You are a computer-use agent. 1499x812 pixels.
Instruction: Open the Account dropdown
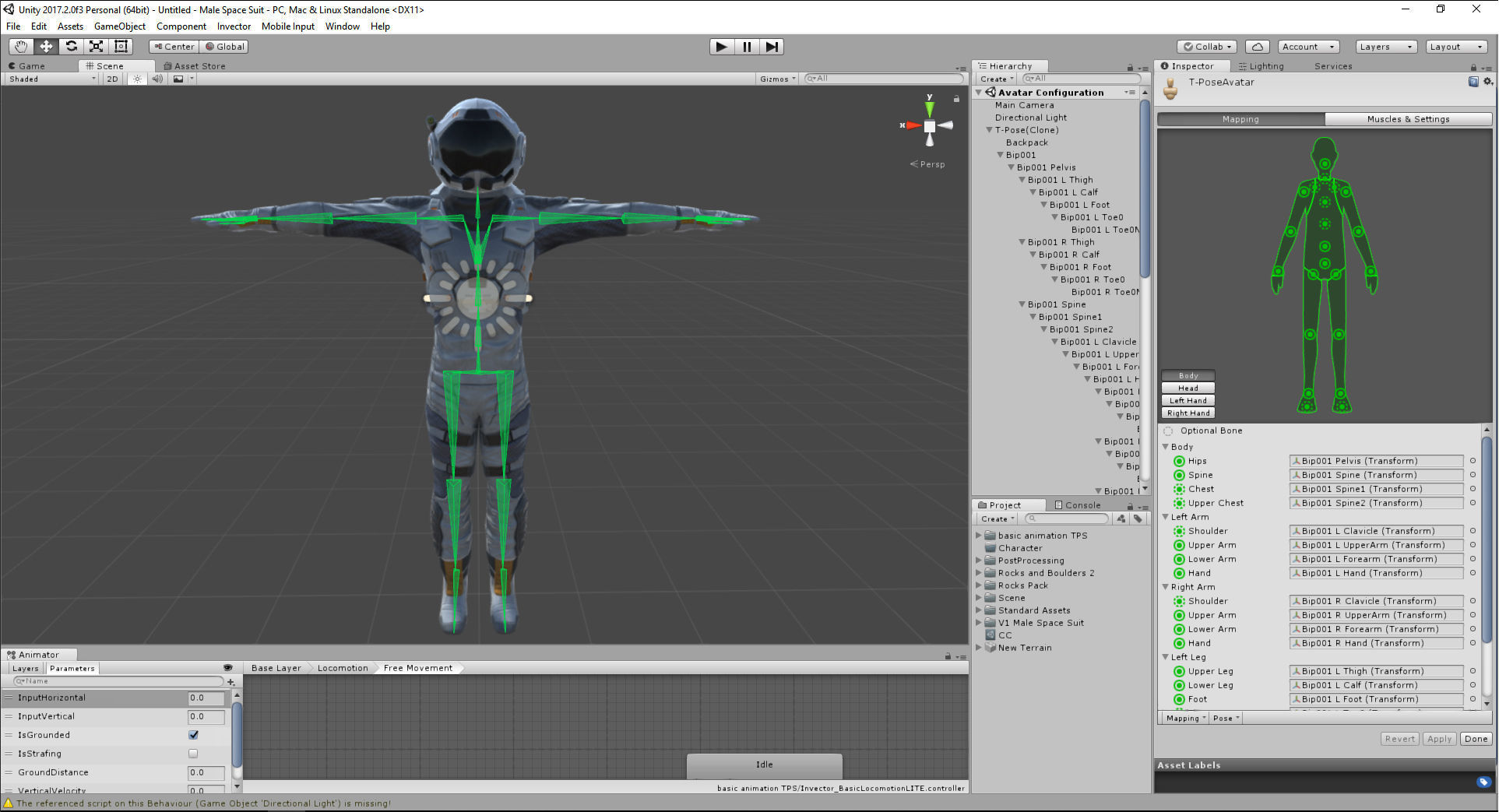1308,47
